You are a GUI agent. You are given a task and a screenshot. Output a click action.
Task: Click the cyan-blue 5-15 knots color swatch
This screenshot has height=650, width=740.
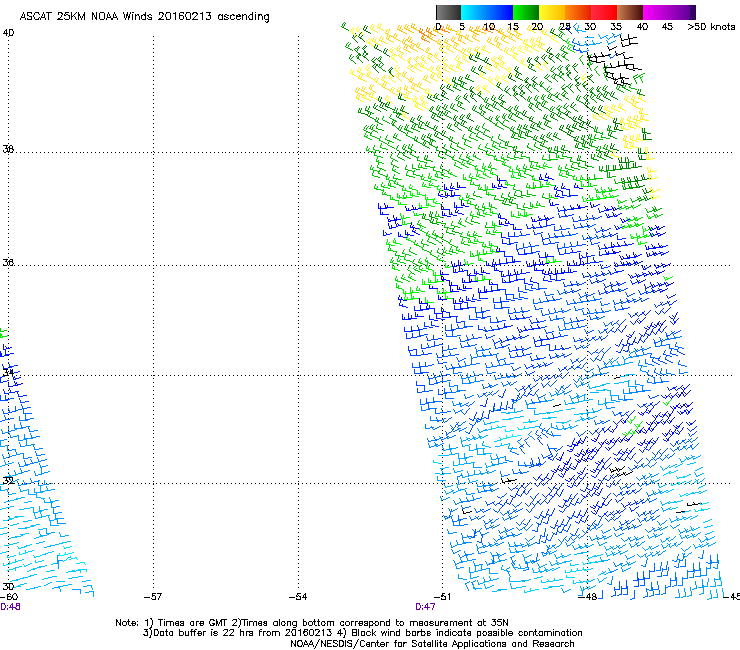(487, 12)
